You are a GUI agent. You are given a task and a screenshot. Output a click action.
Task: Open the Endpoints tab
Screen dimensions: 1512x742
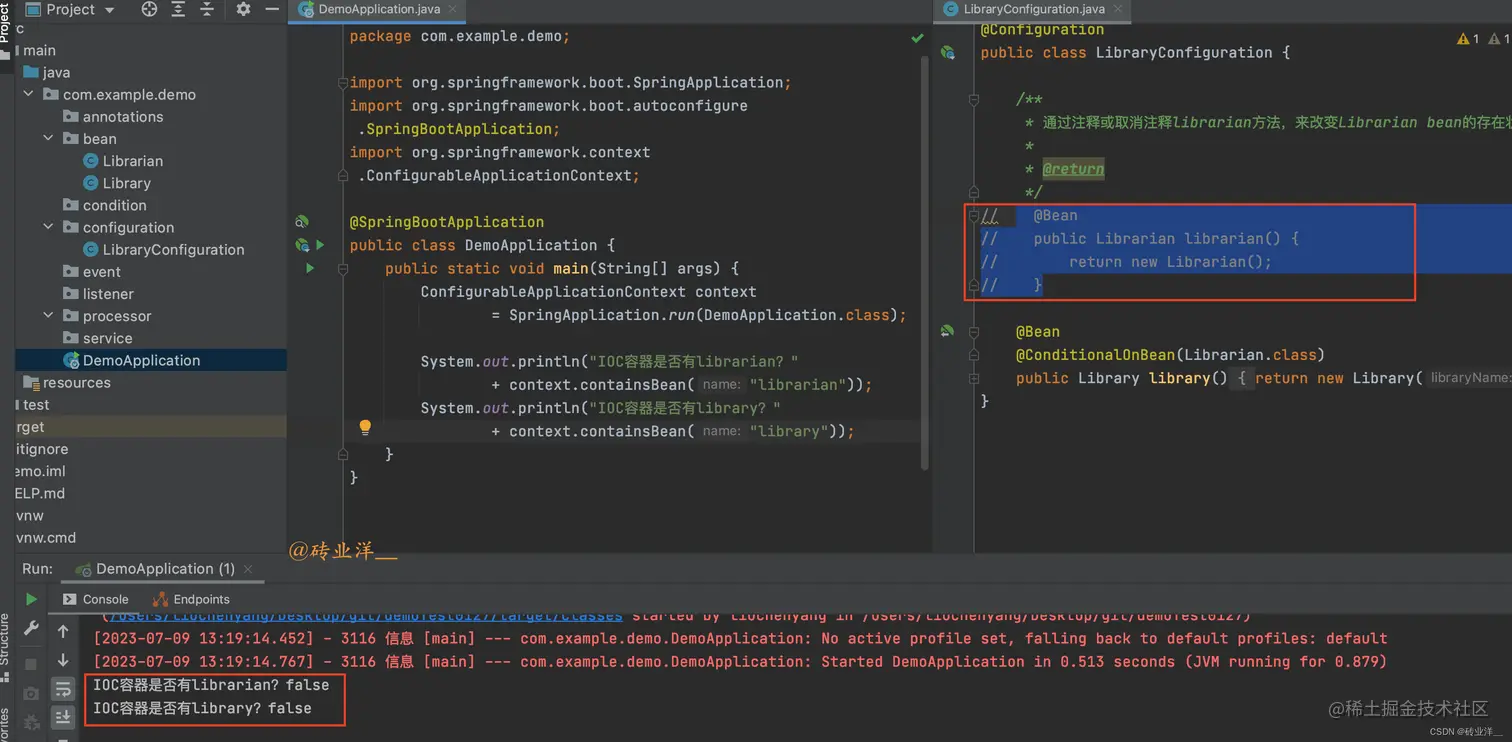191,599
